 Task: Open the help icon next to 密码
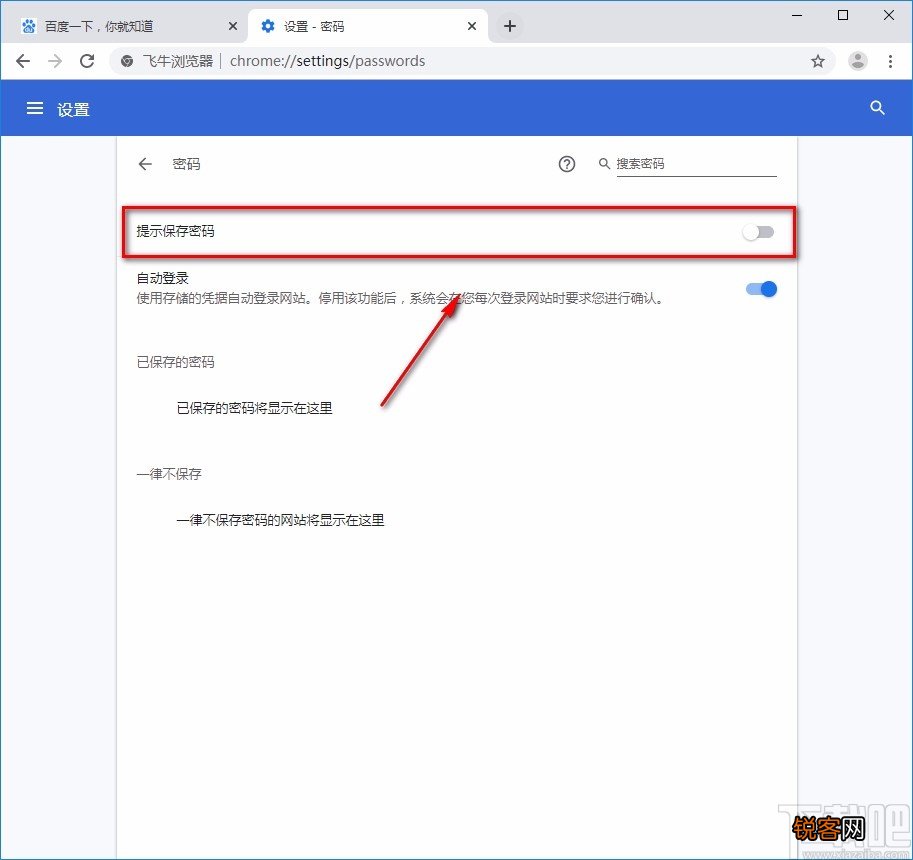pos(567,164)
